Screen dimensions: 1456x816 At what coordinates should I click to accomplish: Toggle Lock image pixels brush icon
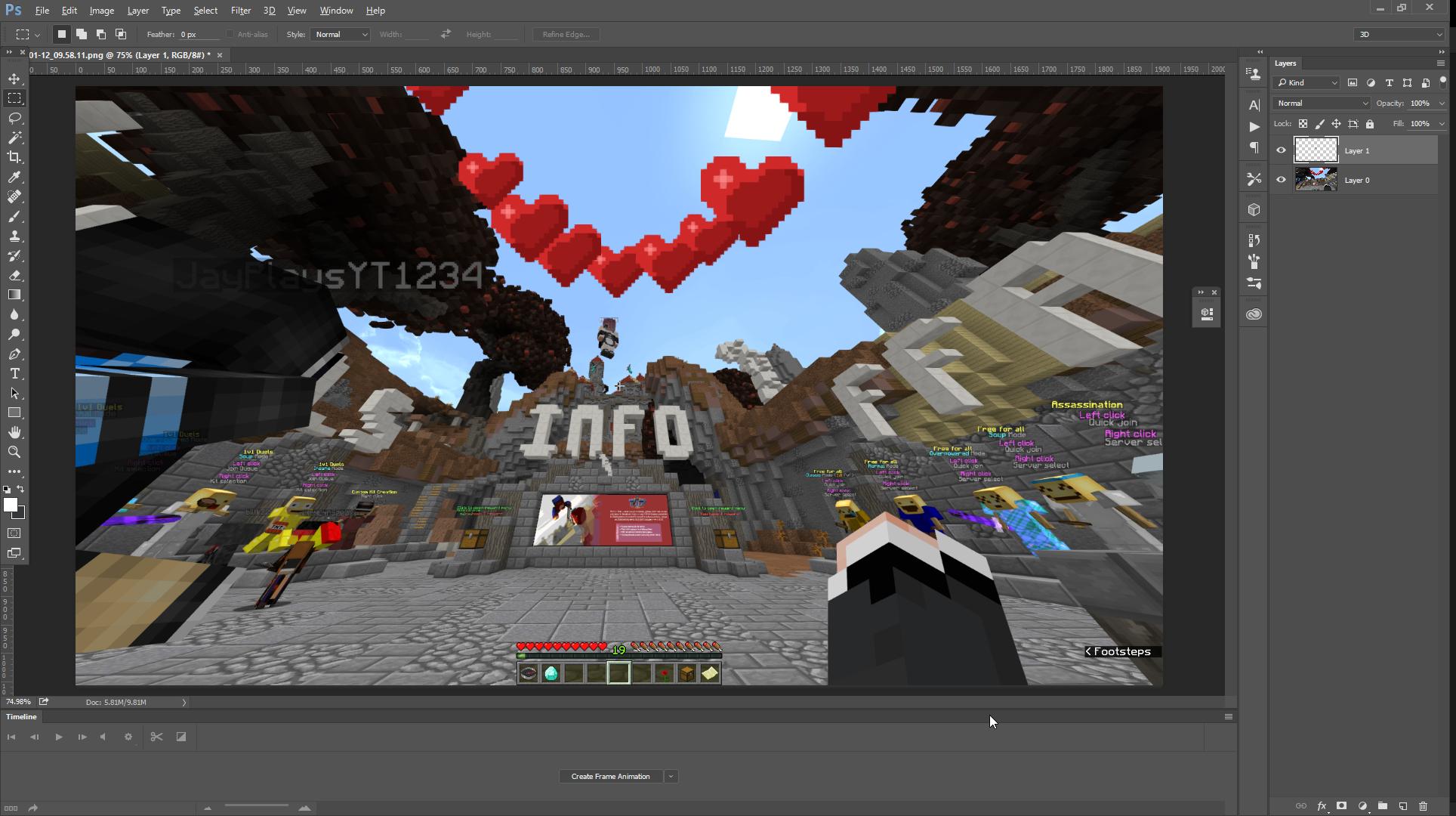click(1319, 124)
